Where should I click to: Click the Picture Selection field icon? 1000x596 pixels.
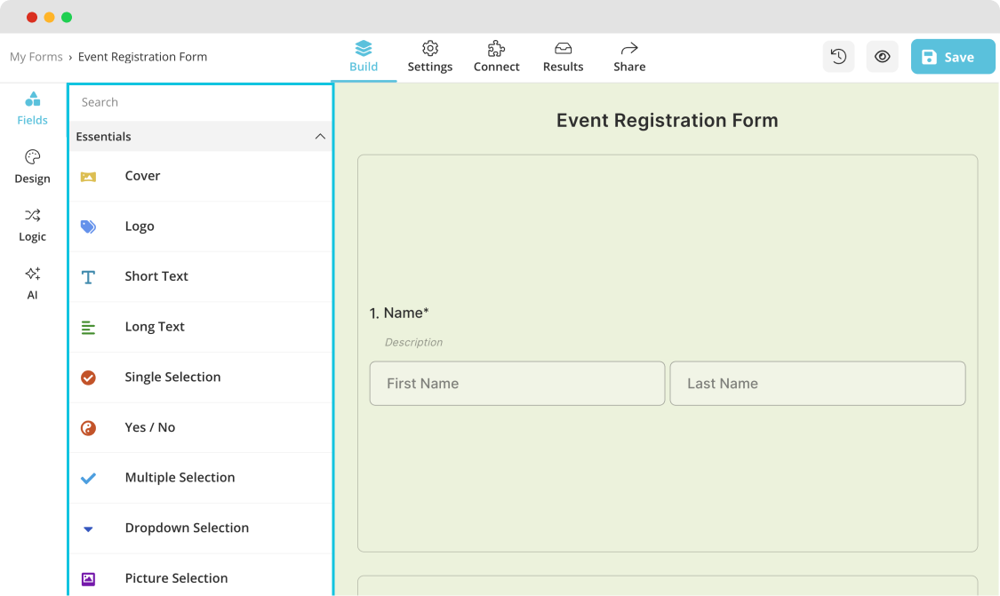88,579
